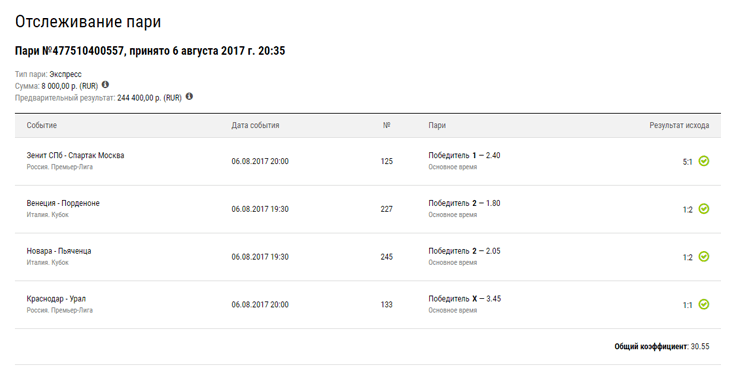Select the Пари column header
Viewport: 730px width, 368px height.
click(x=437, y=125)
